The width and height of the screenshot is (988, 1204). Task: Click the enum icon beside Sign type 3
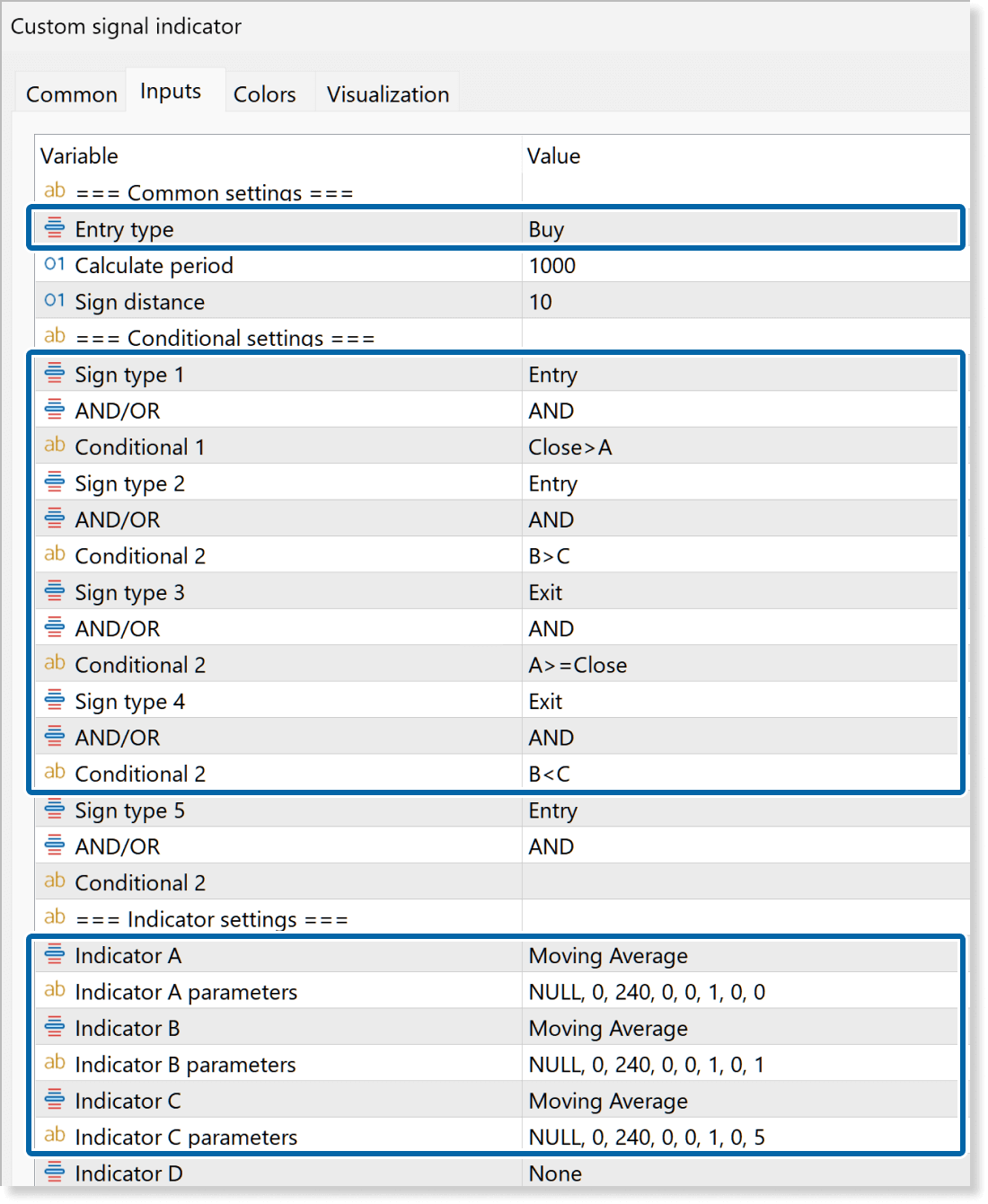coord(55,591)
